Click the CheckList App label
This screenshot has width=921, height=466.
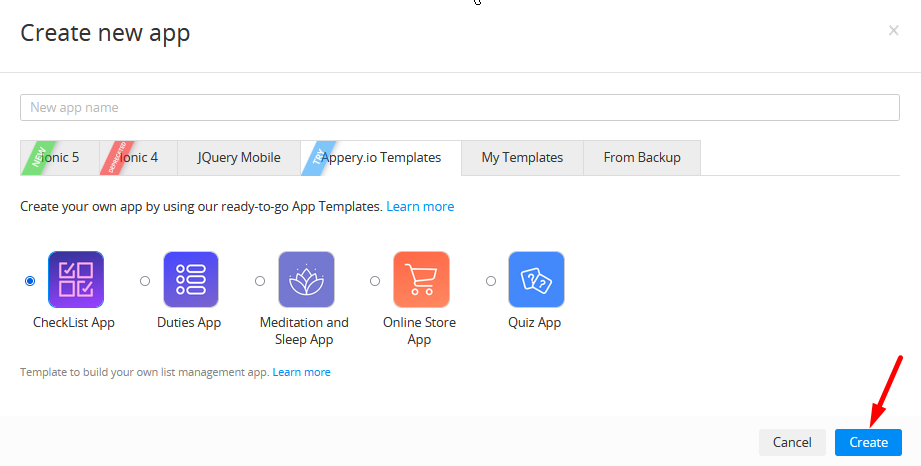(73, 323)
